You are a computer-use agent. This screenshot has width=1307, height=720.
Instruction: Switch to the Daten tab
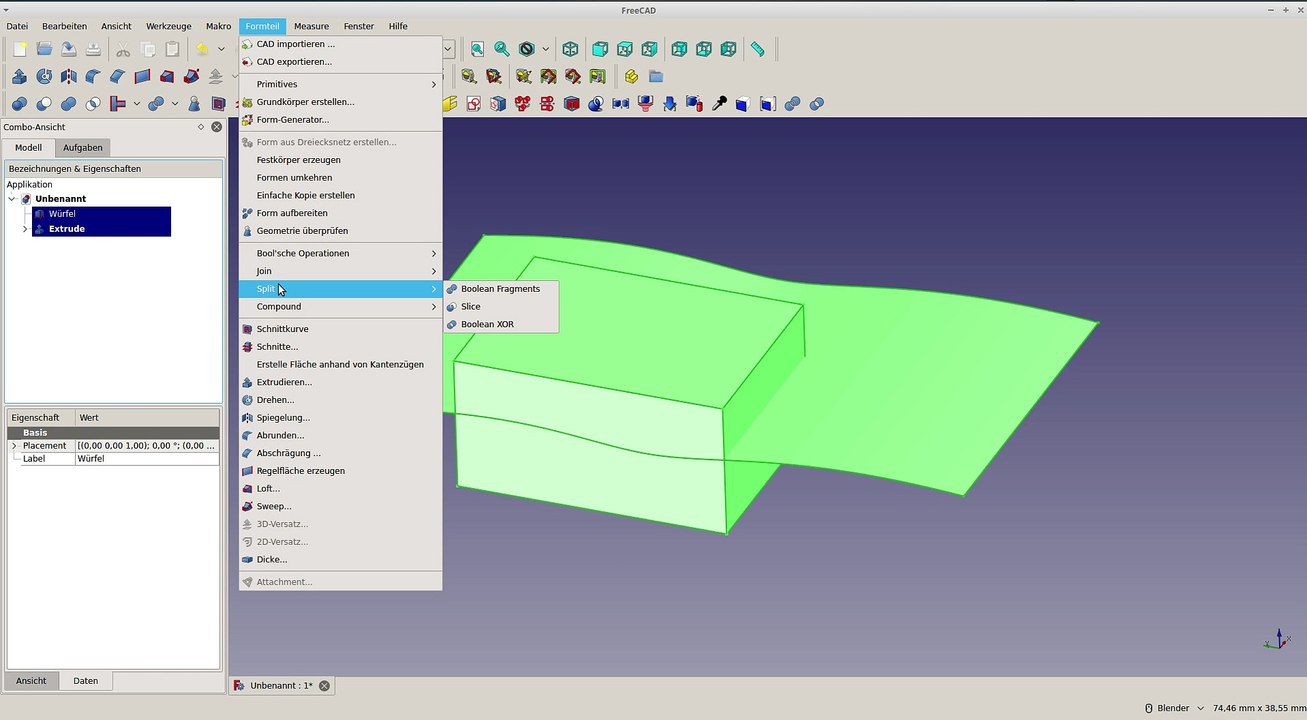coord(85,681)
